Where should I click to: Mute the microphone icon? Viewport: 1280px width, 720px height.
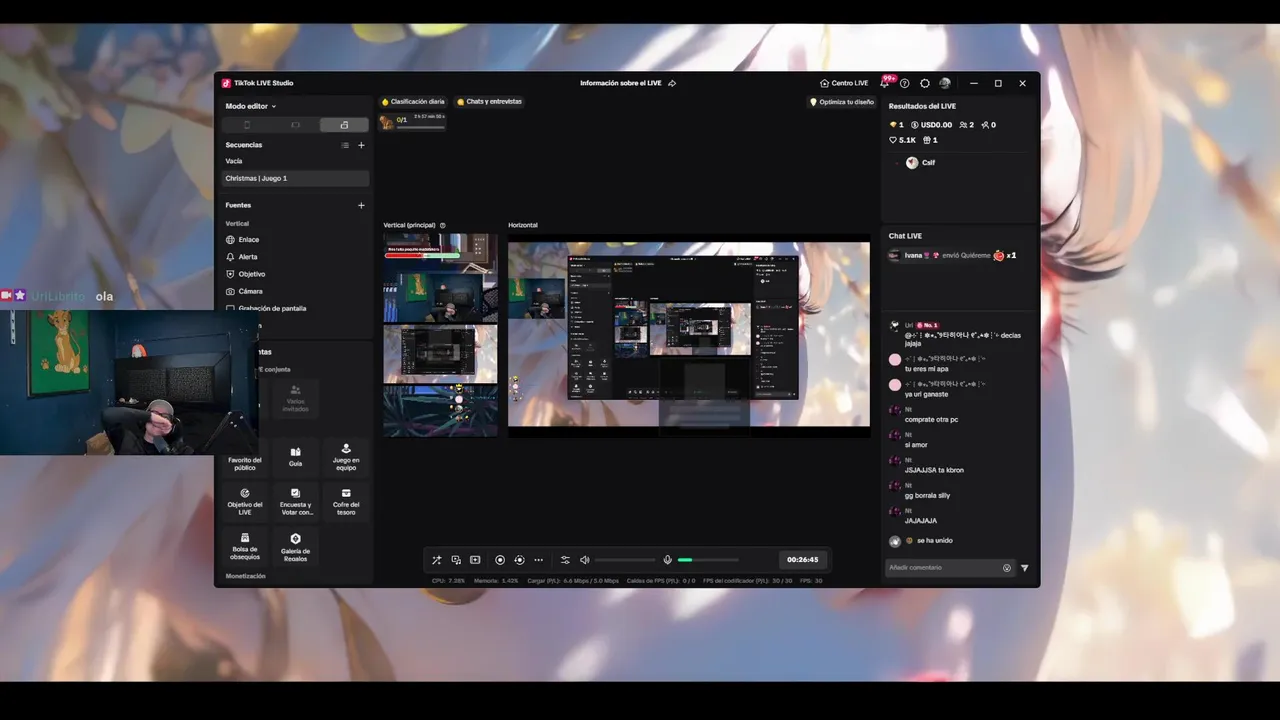[x=668, y=560]
